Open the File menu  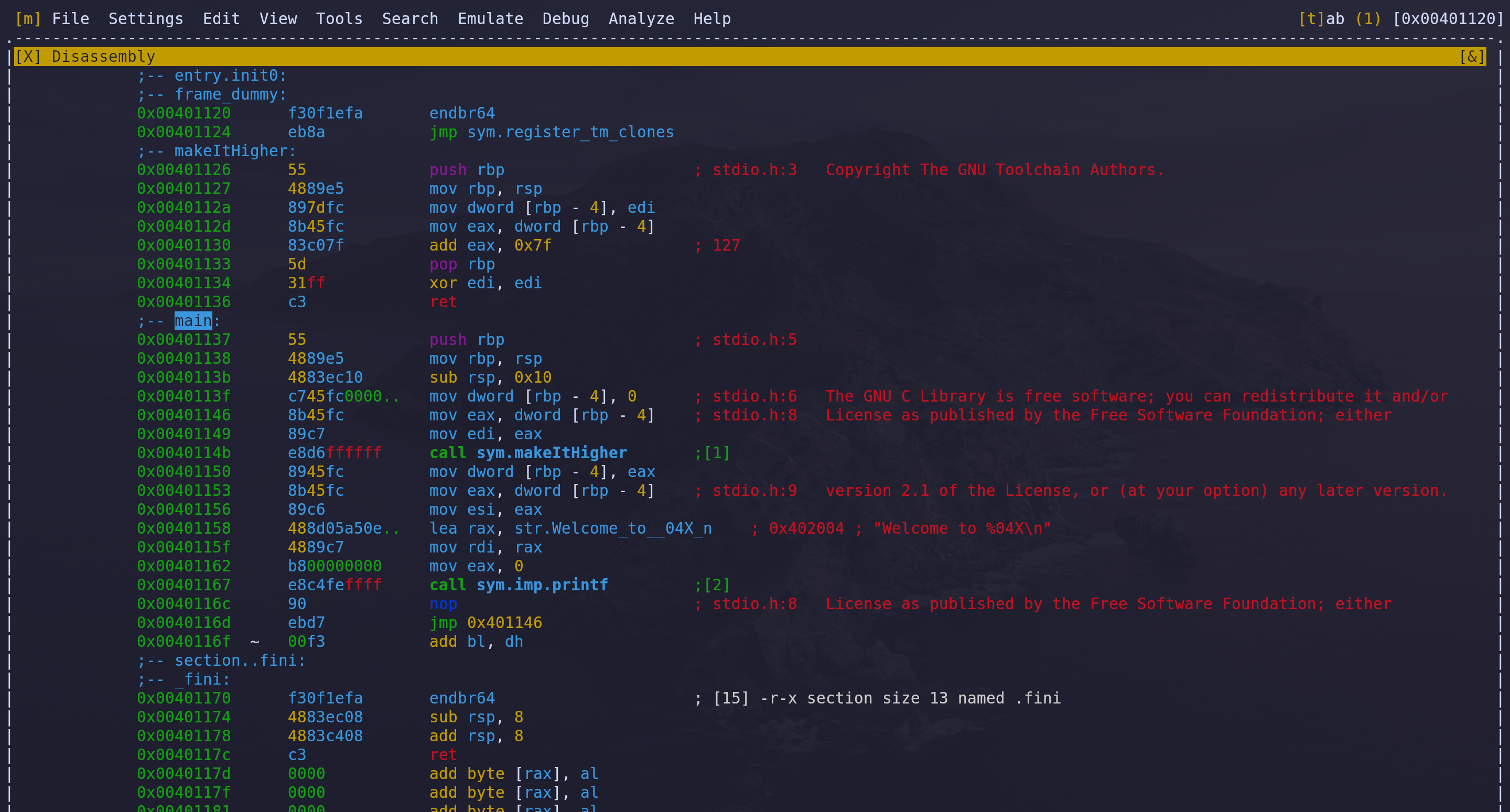(x=70, y=19)
